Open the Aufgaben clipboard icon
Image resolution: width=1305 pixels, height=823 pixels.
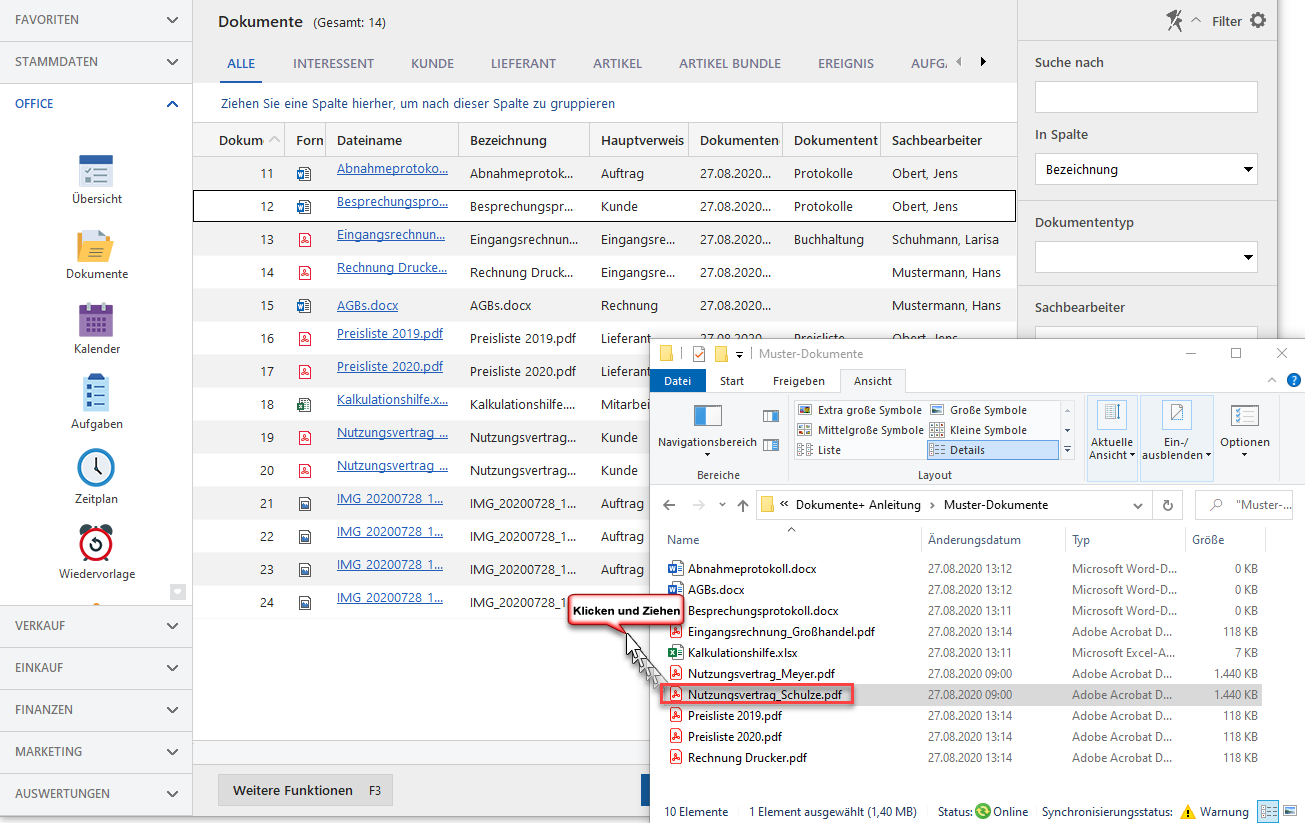[x=96, y=394]
